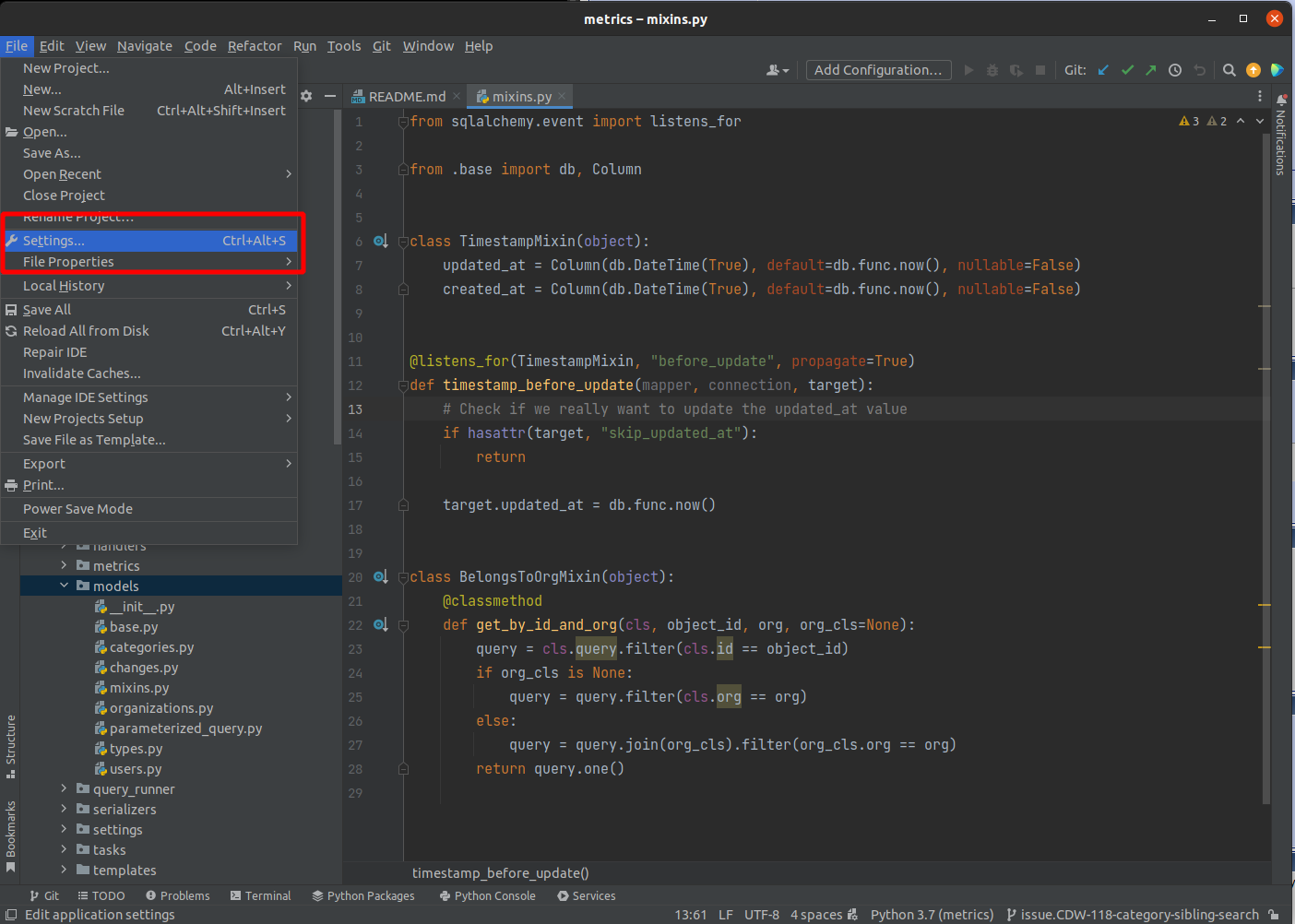The image size is (1295, 924).
Task: Click 4 spaces indent setting
Action: point(816,915)
